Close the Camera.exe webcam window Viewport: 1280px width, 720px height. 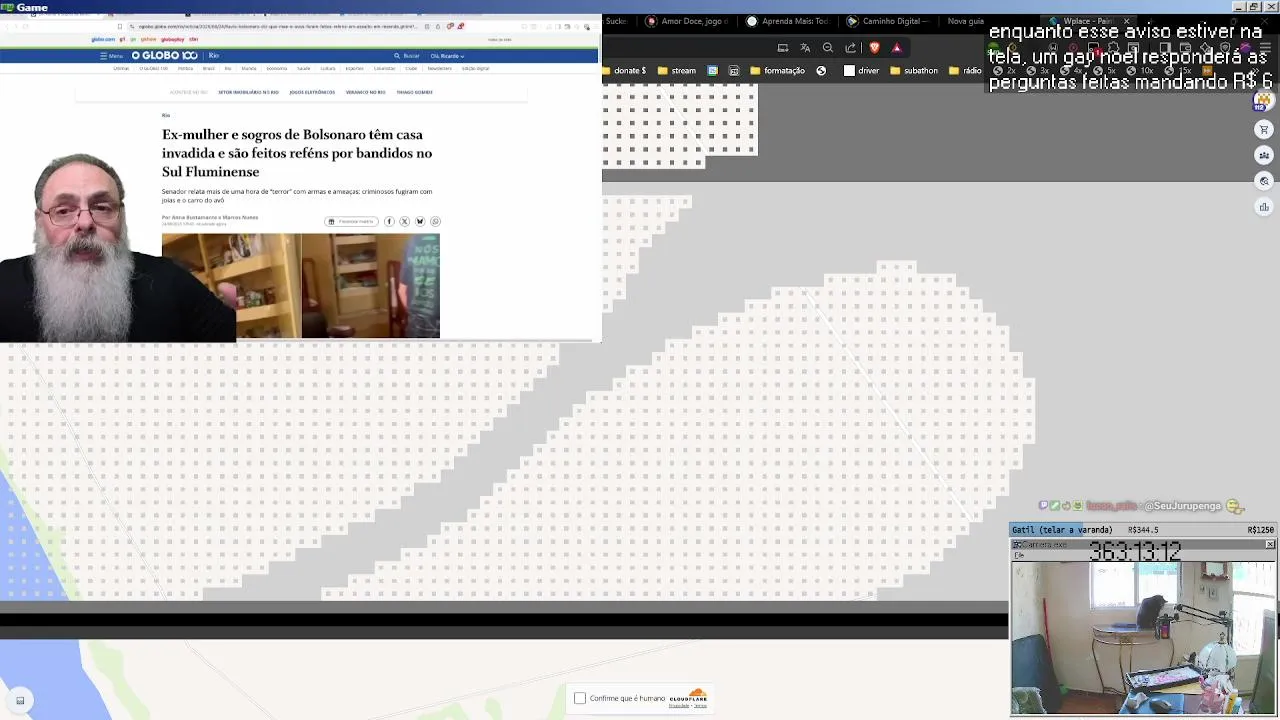(1270, 544)
